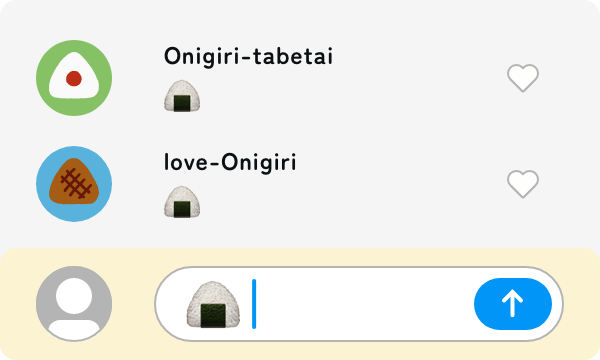Toggle the heart on love-Onigiri's comment

pyautogui.click(x=523, y=184)
